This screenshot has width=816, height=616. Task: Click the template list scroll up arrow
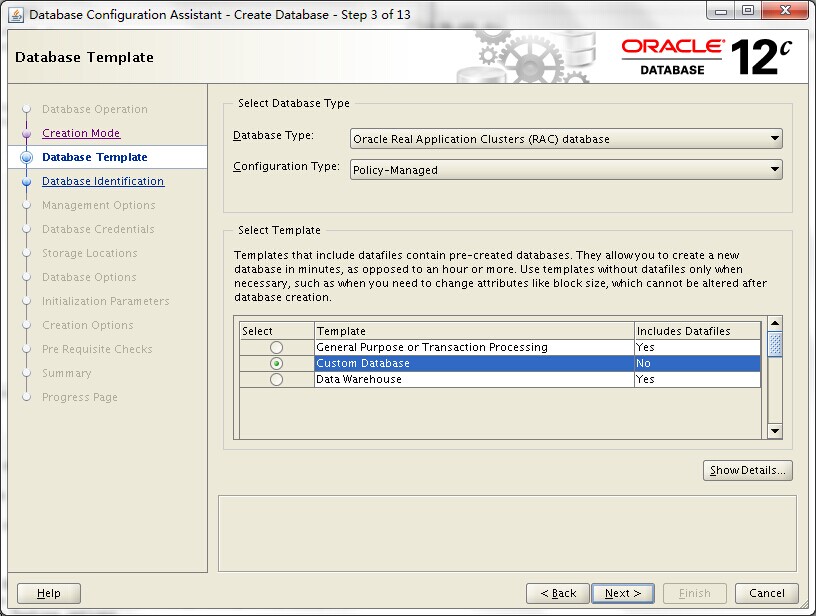coord(775,324)
